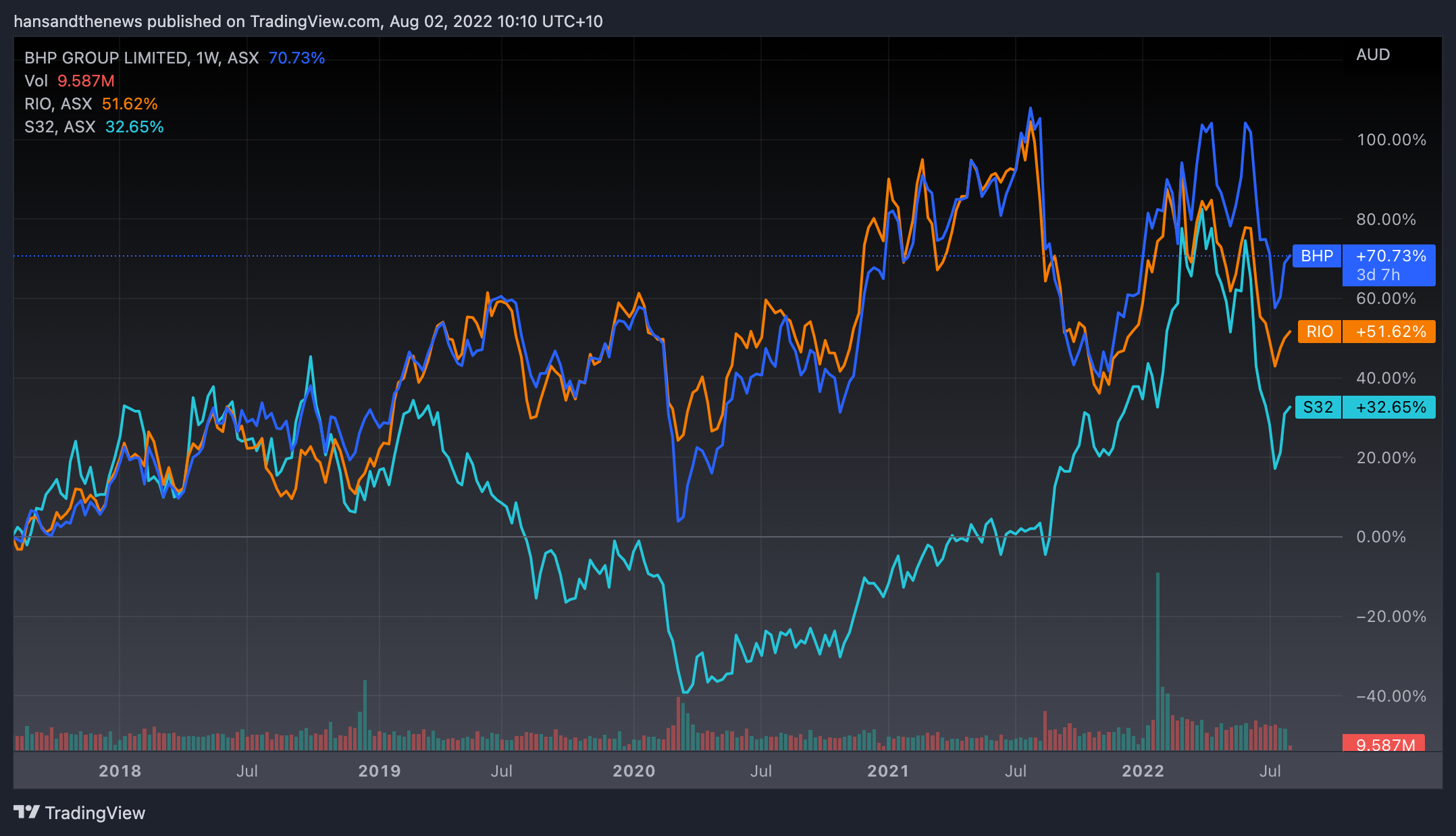Viewport: 1456px width, 836px height.
Task: Click the teal S32 price label tag
Action: tap(1318, 407)
